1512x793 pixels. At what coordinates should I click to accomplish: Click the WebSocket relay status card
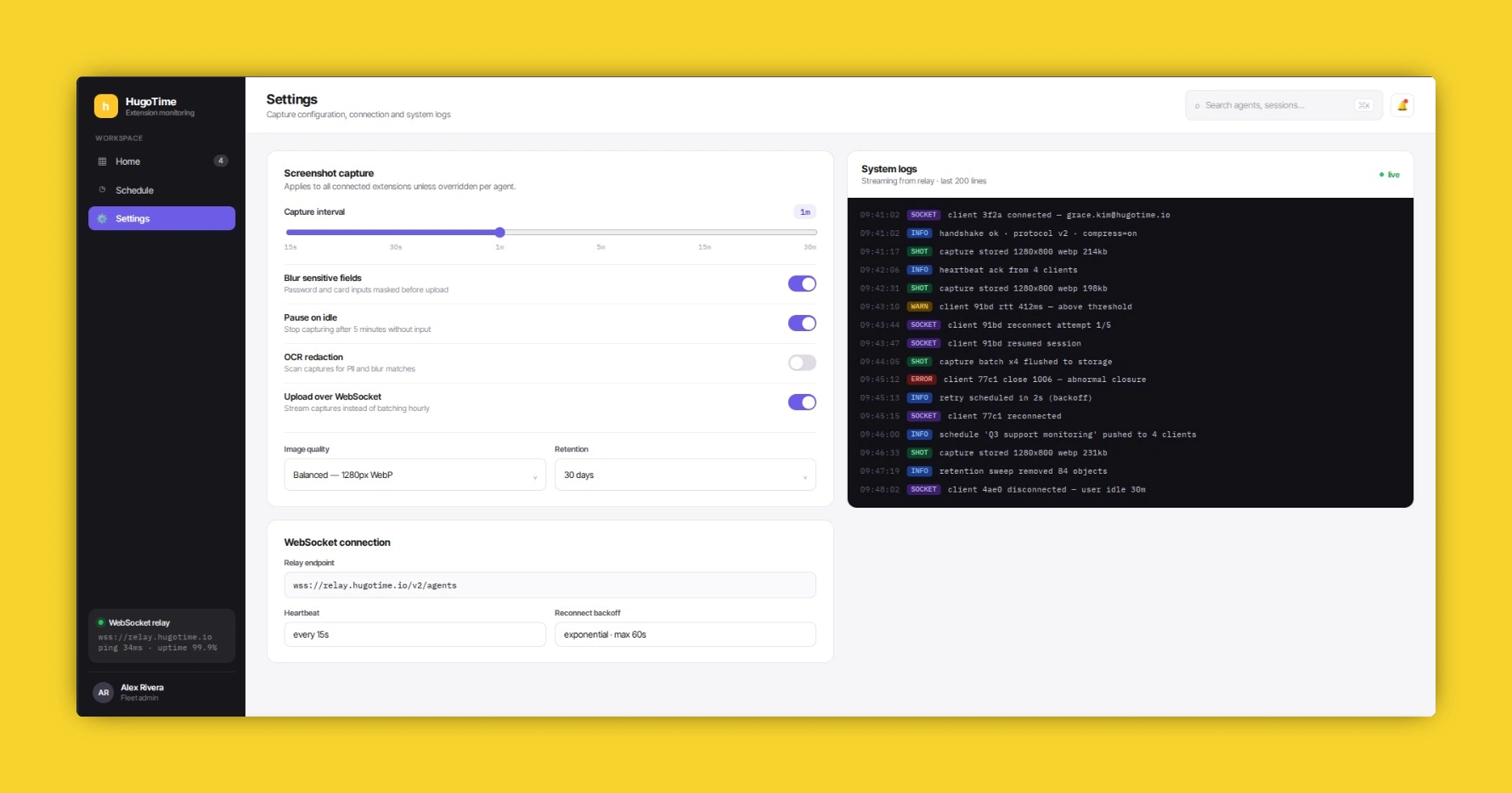[161, 635]
